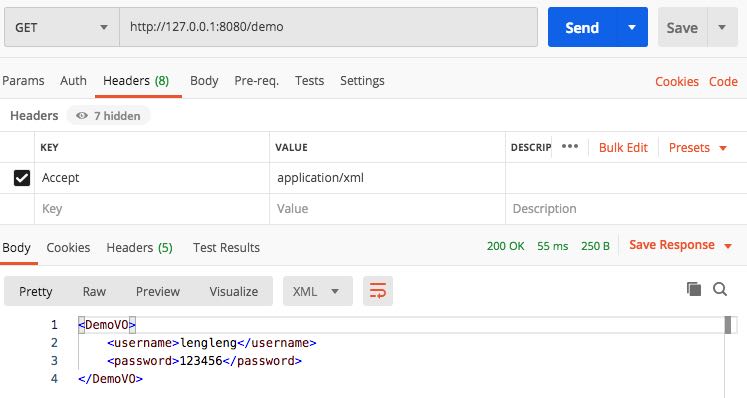Expand the Save Response menu

click(680, 245)
